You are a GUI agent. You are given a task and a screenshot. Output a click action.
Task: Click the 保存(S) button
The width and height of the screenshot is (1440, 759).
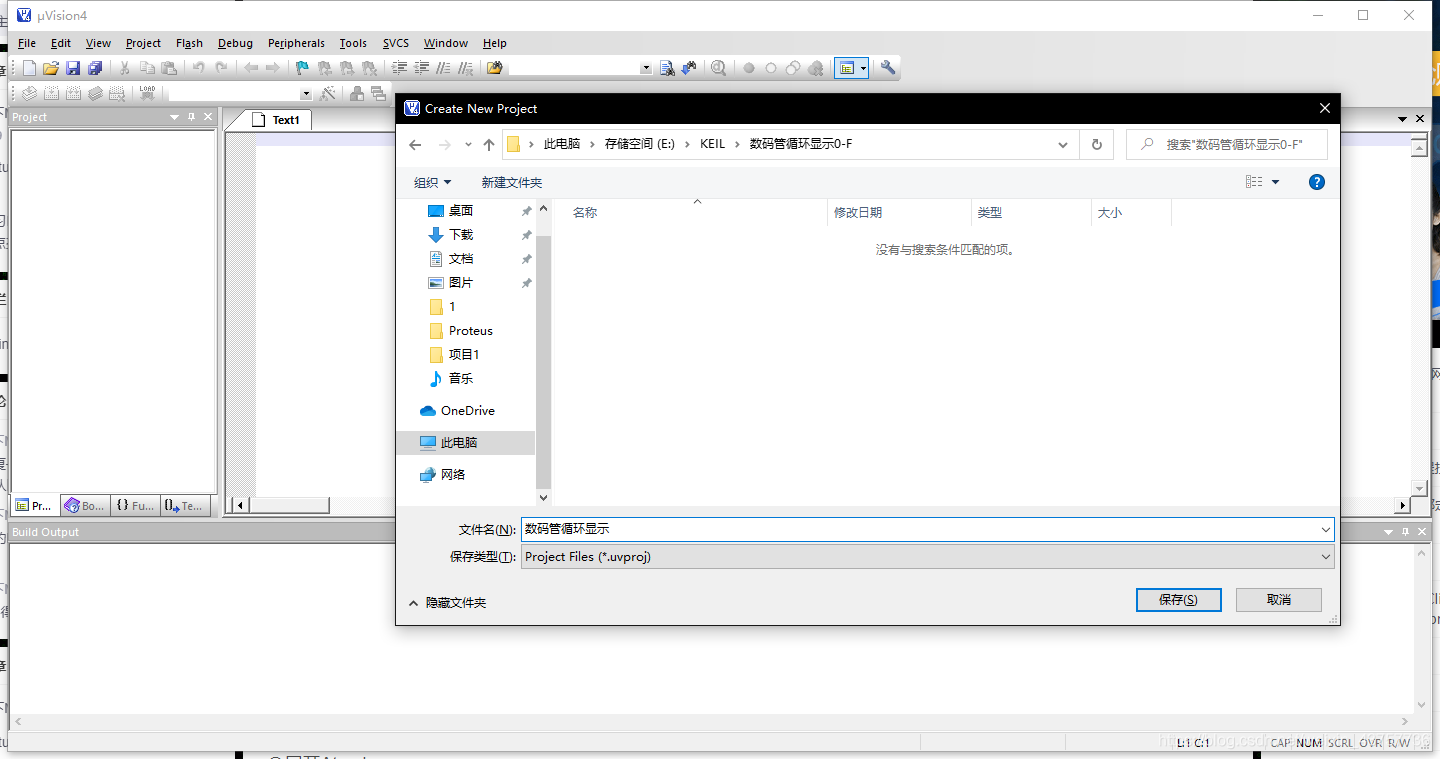(1179, 599)
